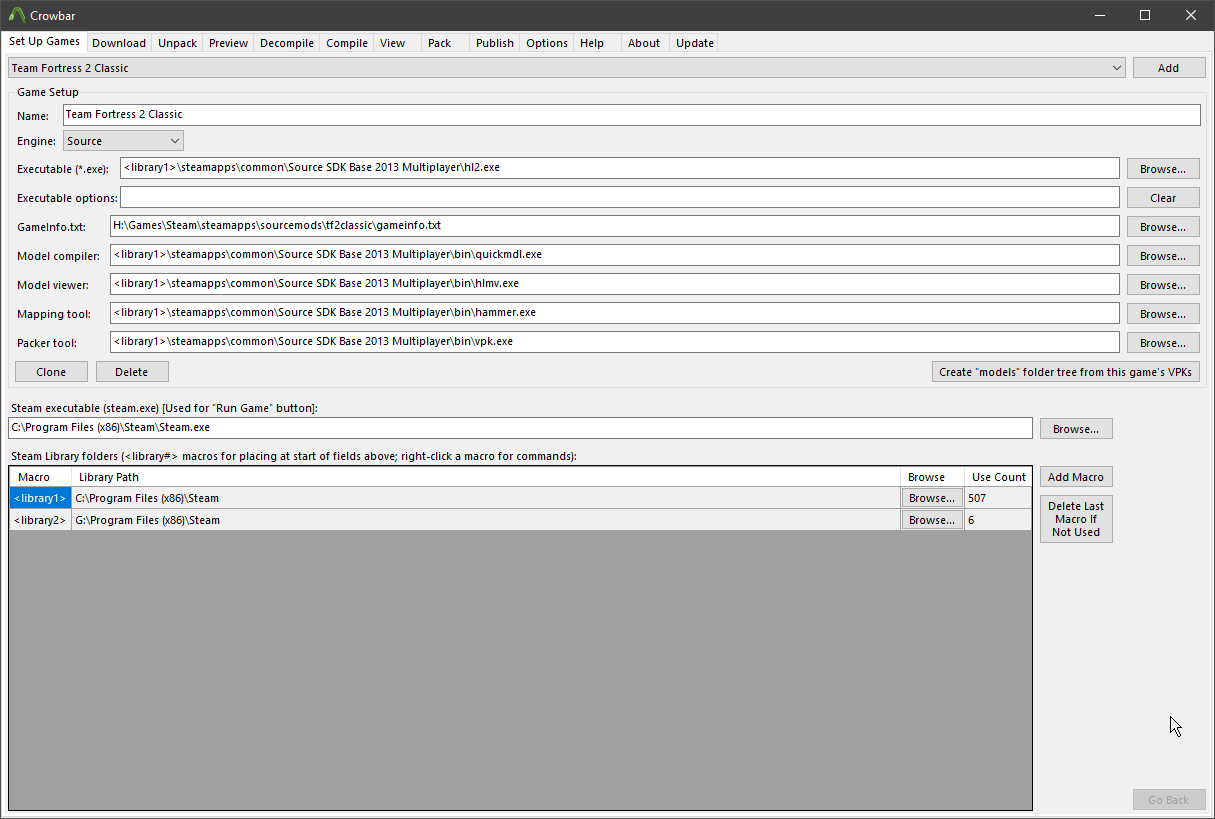Delete the current game setup
Viewport: 1215px width, 819px height.
coord(132,372)
